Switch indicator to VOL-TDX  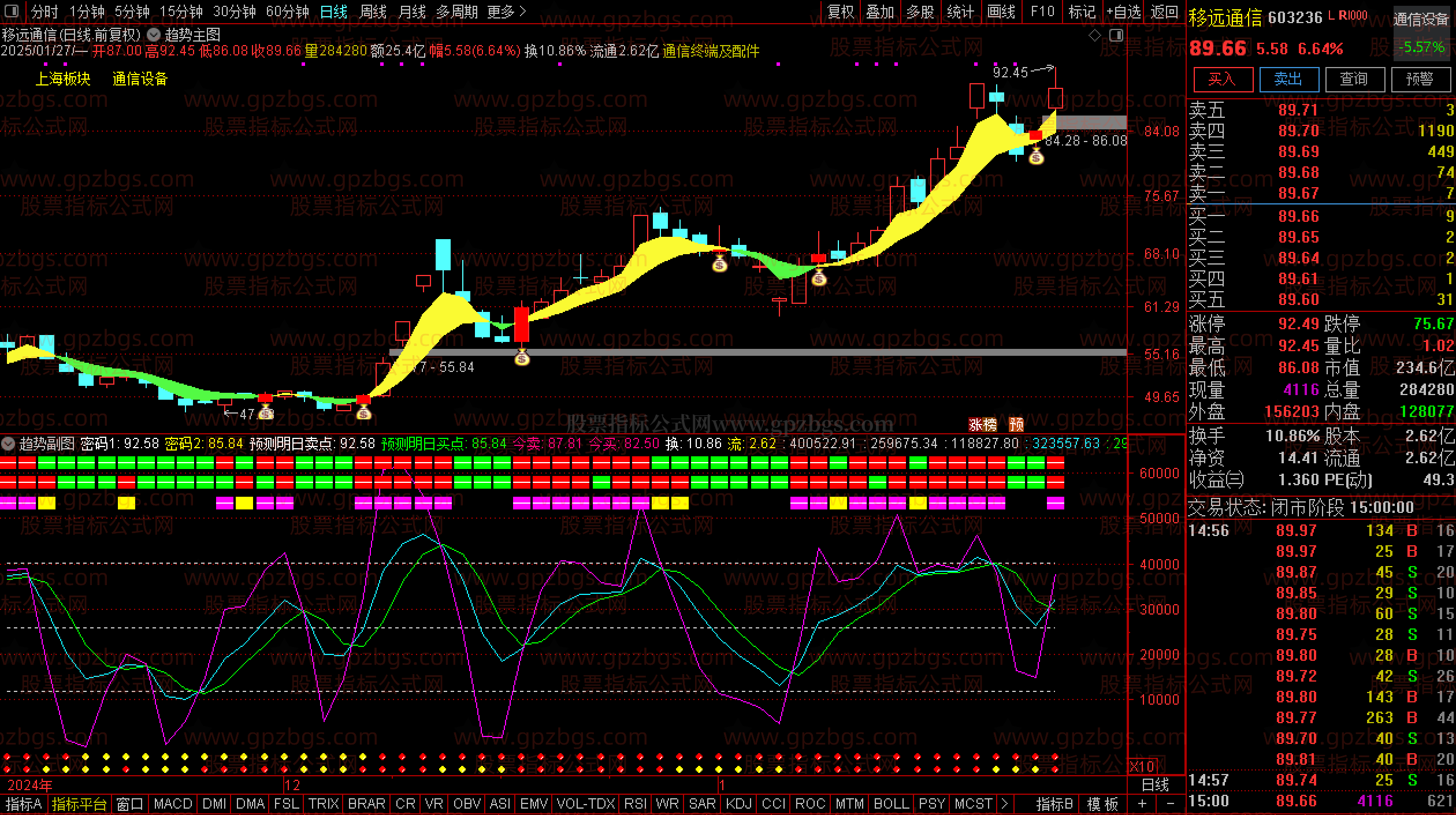(585, 803)
